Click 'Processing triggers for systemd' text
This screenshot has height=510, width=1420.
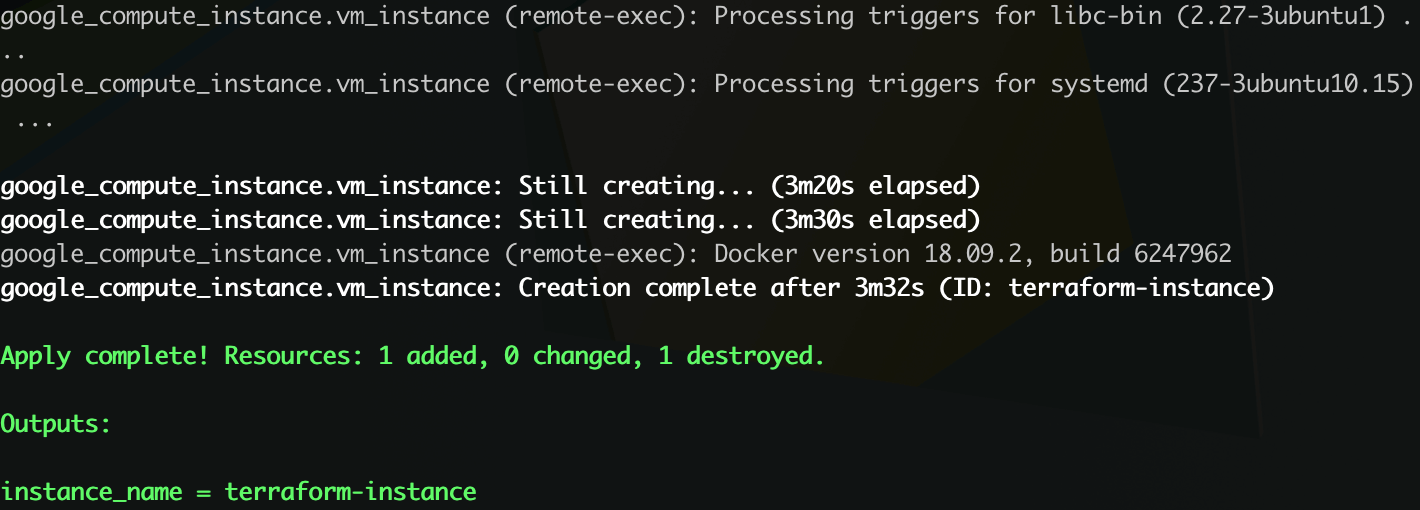931,84
